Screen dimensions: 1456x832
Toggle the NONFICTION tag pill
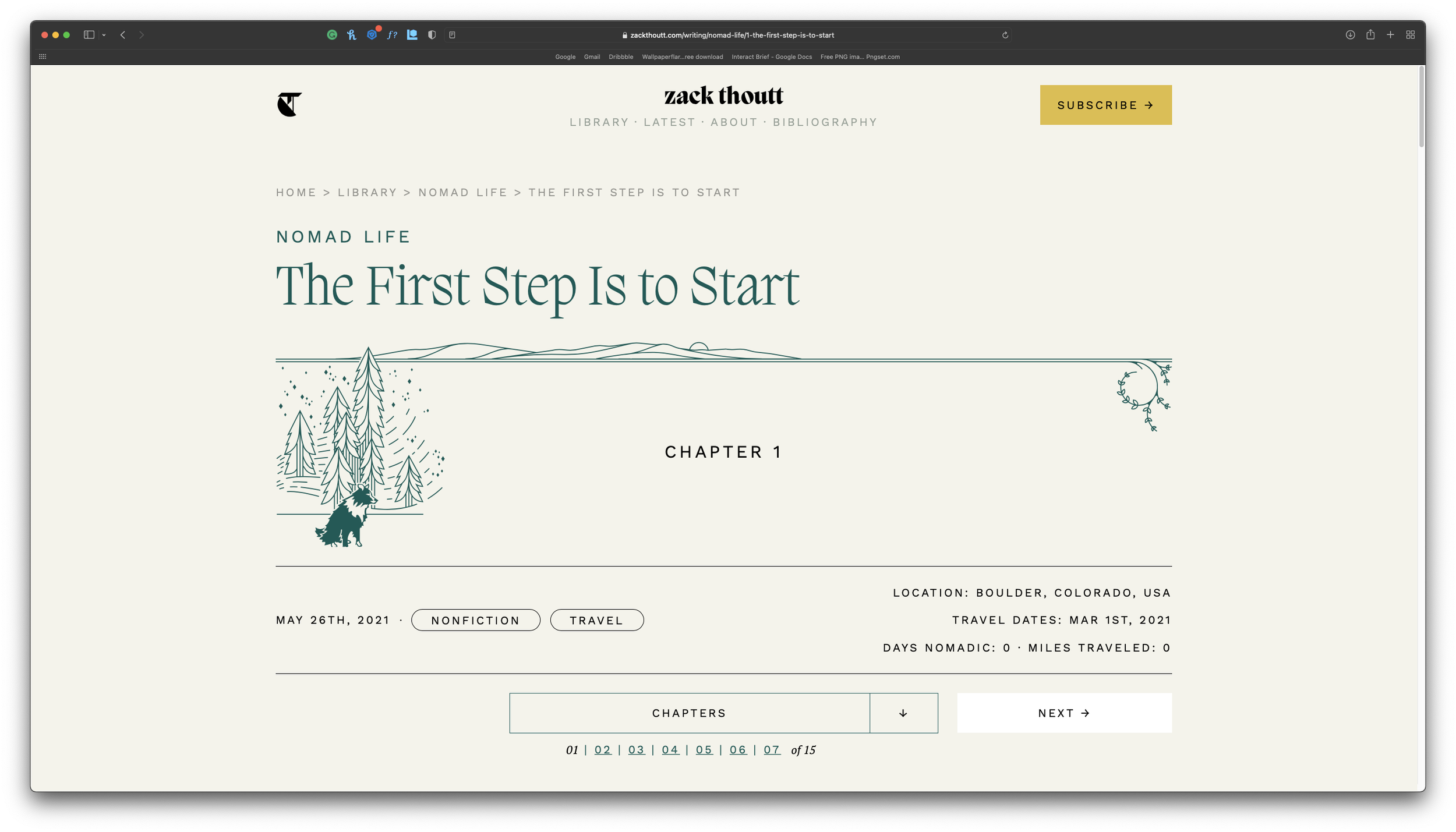click(x=475, y=620)
